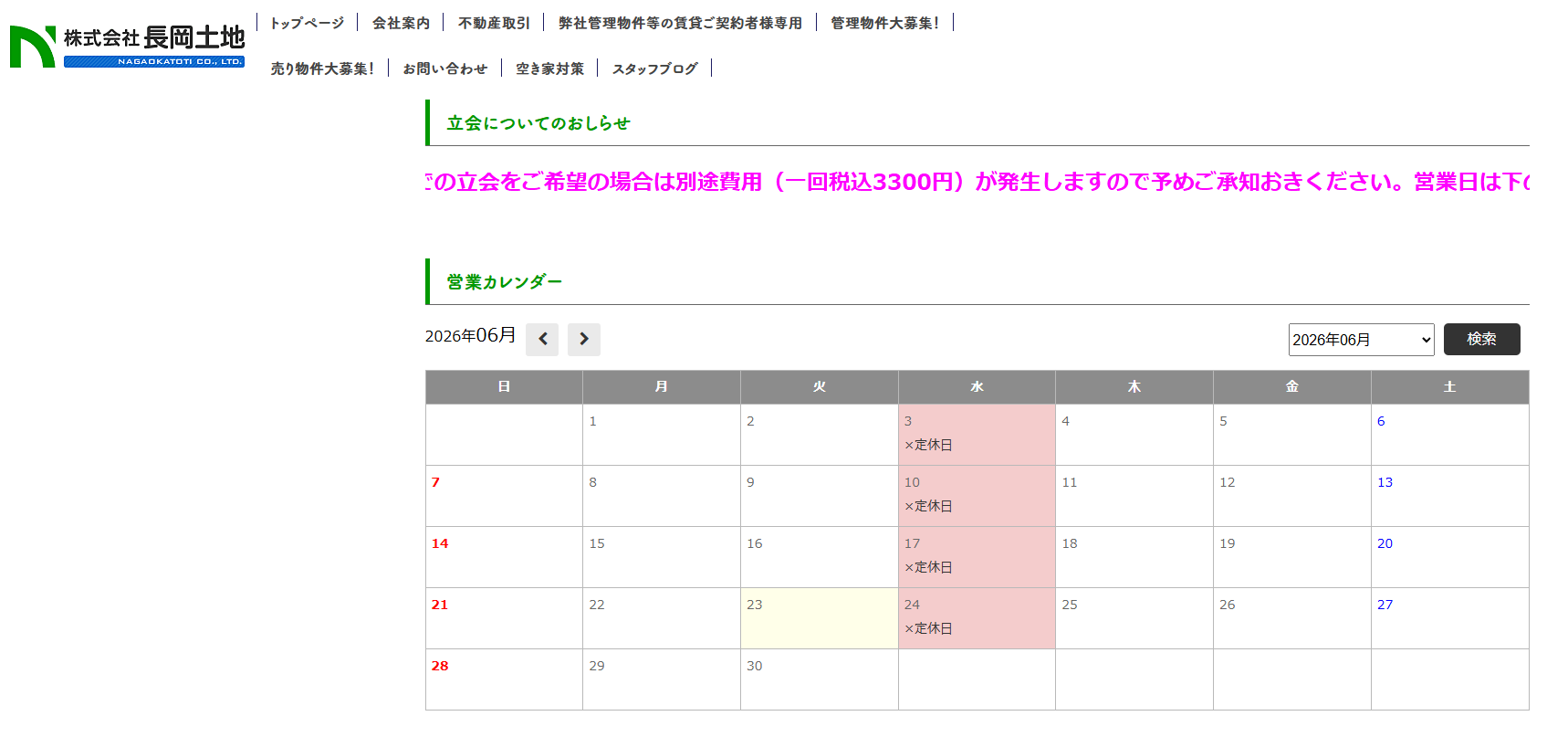This screenshot has width=1568, height=737.
Task: Open 弊社管理物件等の賃貸ご契約者様専用 menu item
Action: (680, 23)
